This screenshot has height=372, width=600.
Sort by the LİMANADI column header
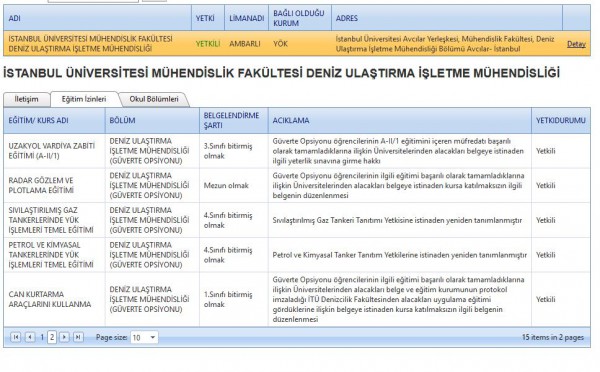[x=246, y=18]
